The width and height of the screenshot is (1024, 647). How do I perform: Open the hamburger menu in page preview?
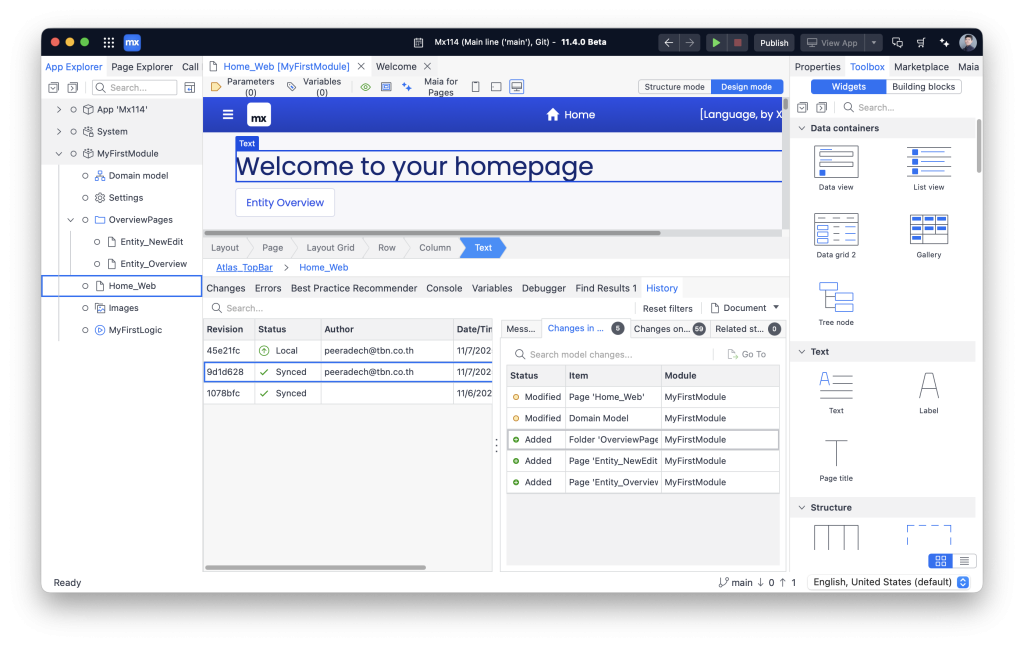click(228, 115)
